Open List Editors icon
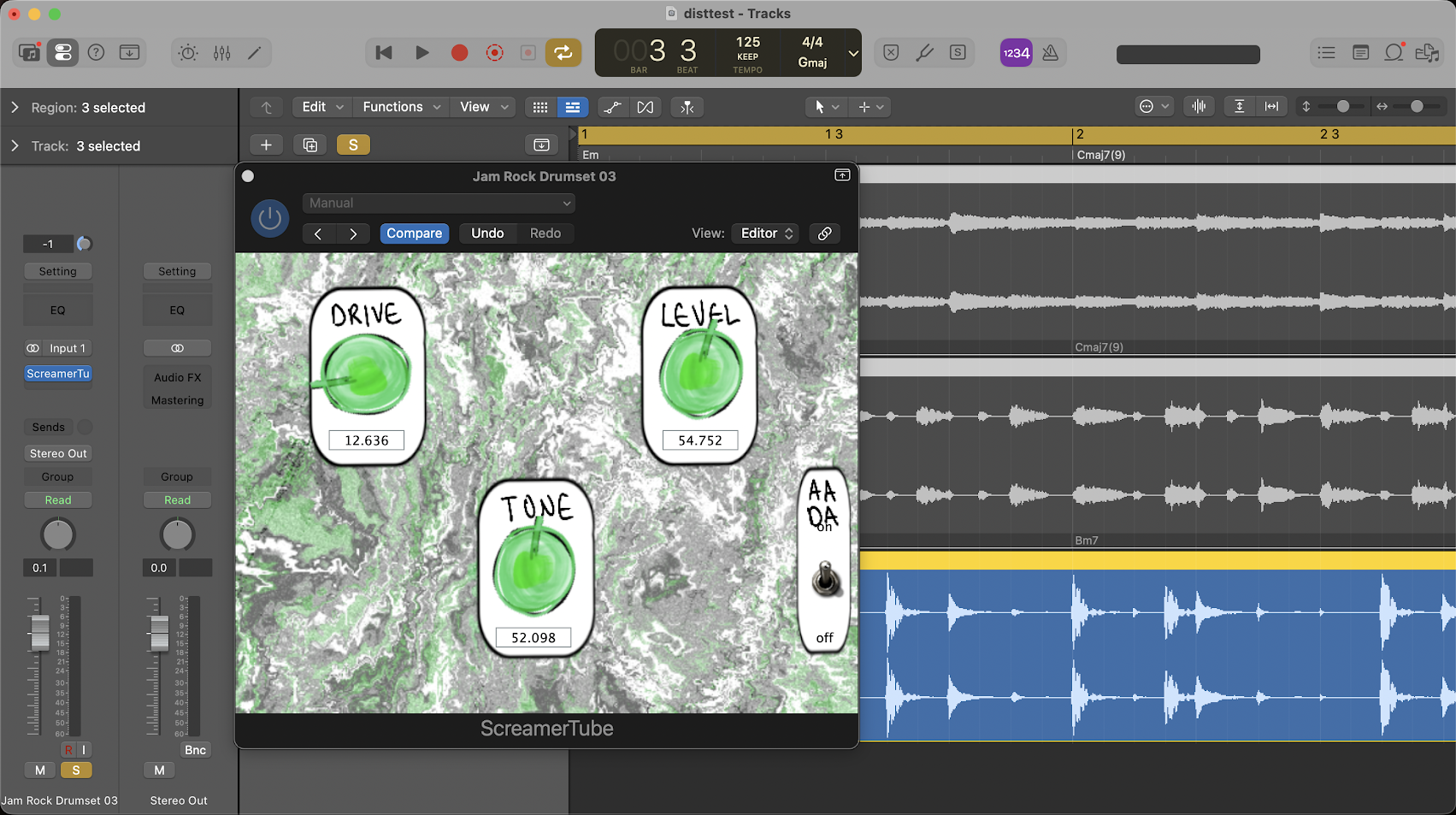 click(1327, 53)
